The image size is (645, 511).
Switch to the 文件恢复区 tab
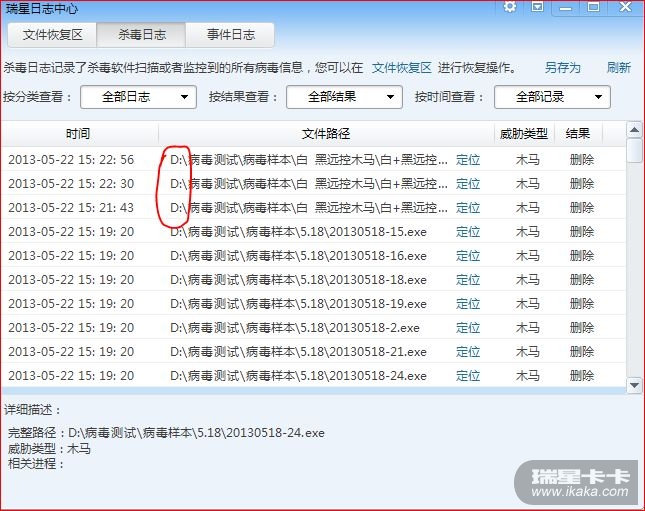coord(52,35)
